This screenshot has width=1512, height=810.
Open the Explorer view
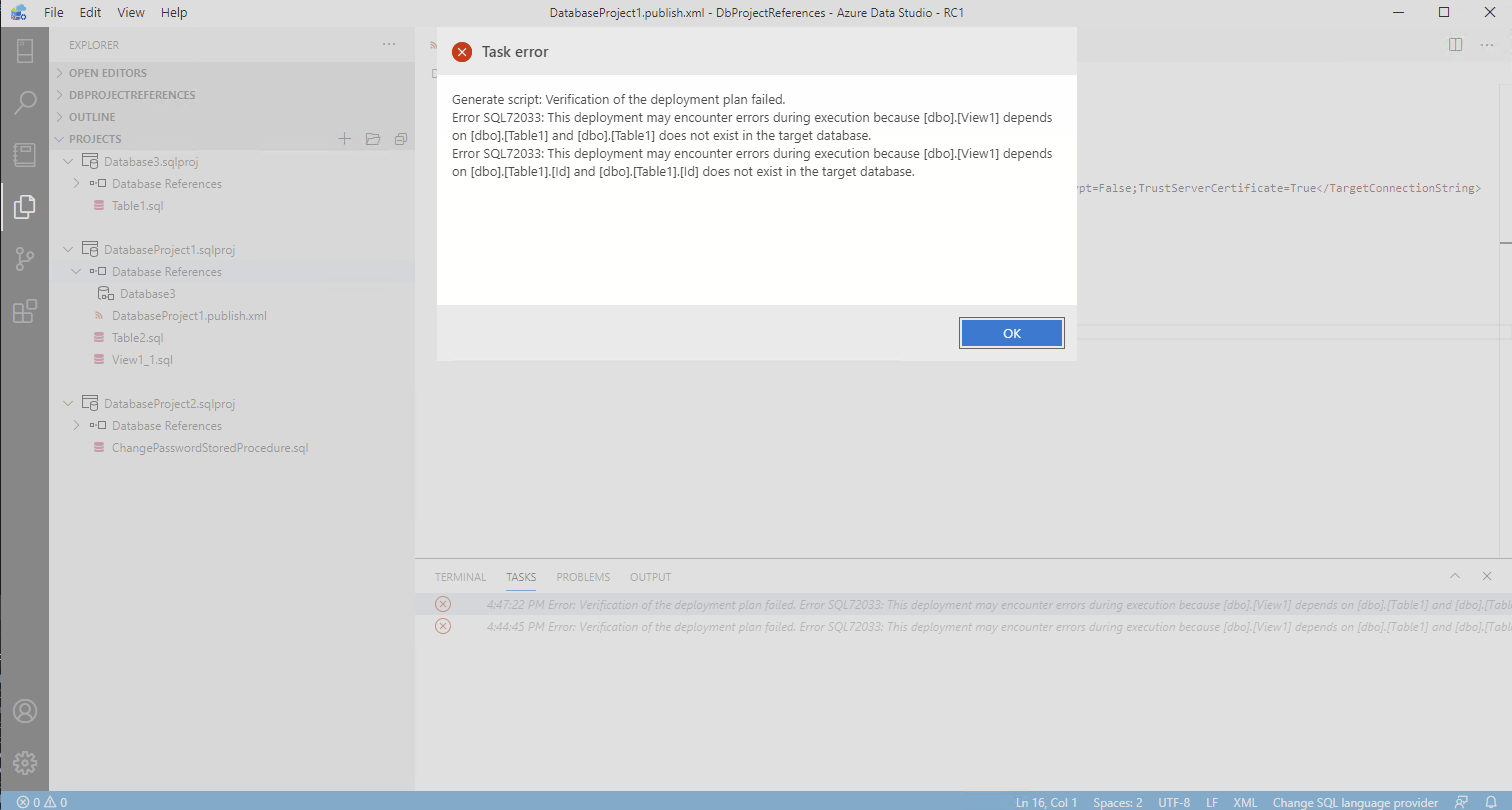[x=24, y=207]
